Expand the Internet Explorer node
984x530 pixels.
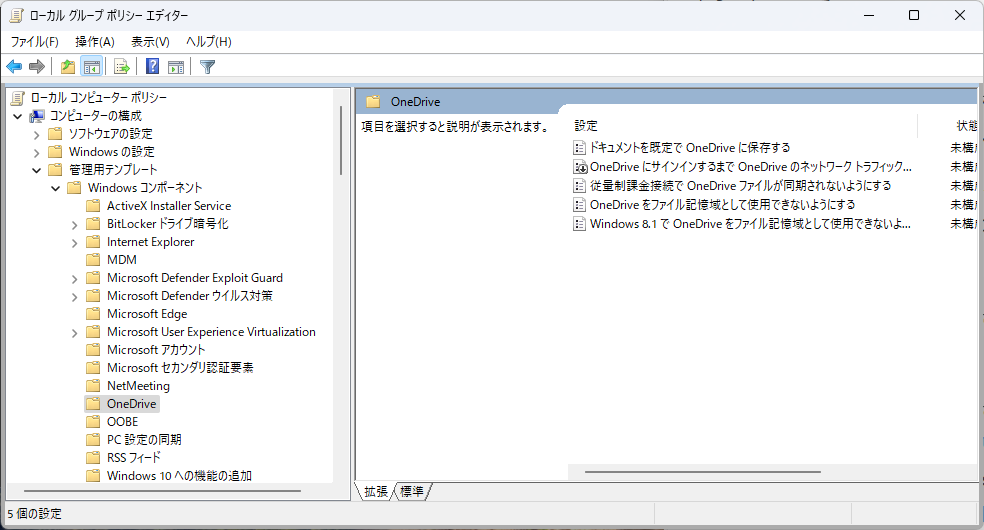(75, 243)
